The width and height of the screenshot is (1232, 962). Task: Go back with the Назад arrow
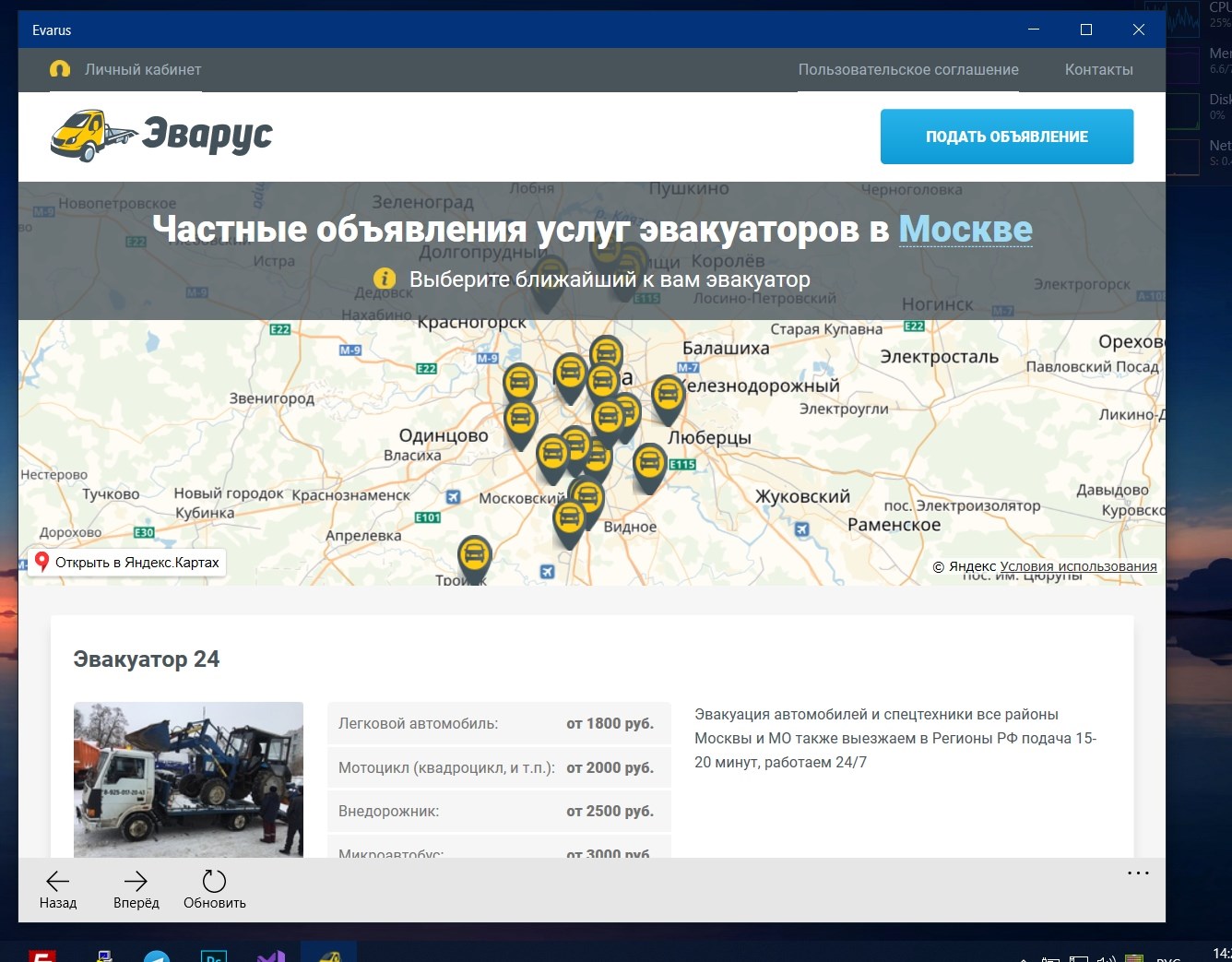(x=58, y=889)
